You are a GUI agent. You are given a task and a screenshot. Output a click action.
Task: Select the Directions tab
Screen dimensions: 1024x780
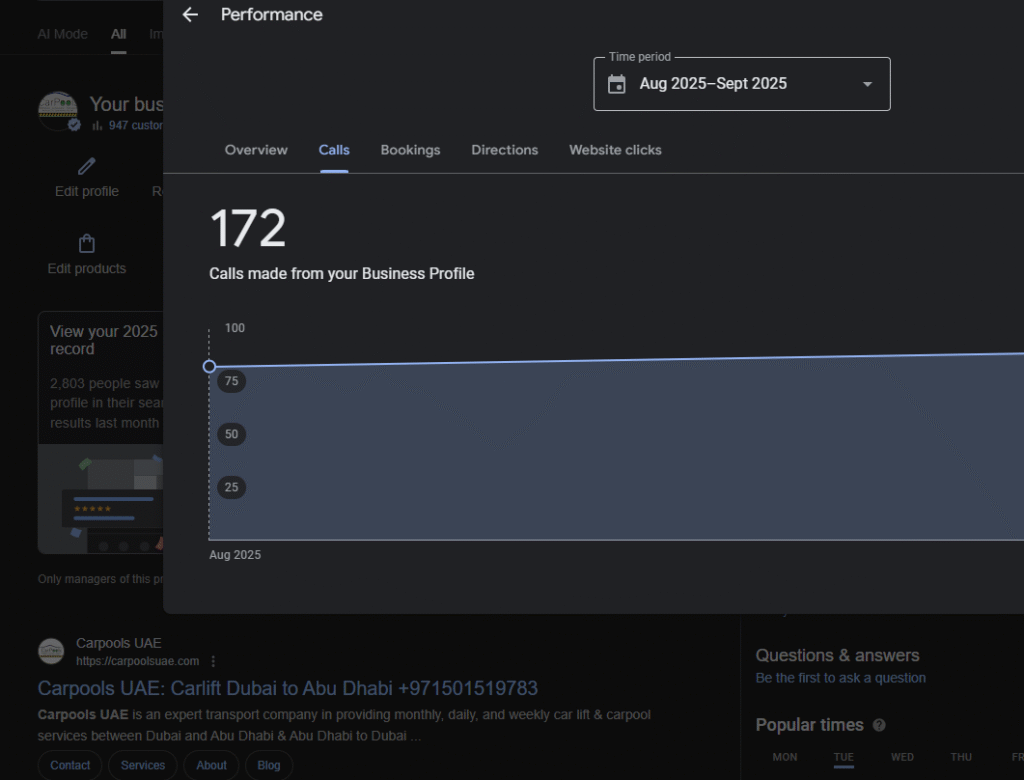pyautogui.click(x=504, y=150)
